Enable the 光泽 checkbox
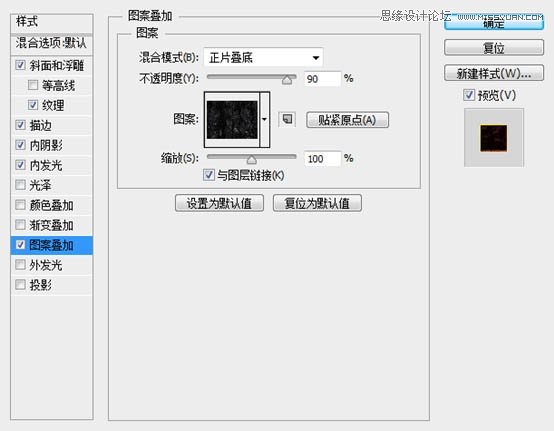This screenshot has height=431, width=554. coord(20,185)
